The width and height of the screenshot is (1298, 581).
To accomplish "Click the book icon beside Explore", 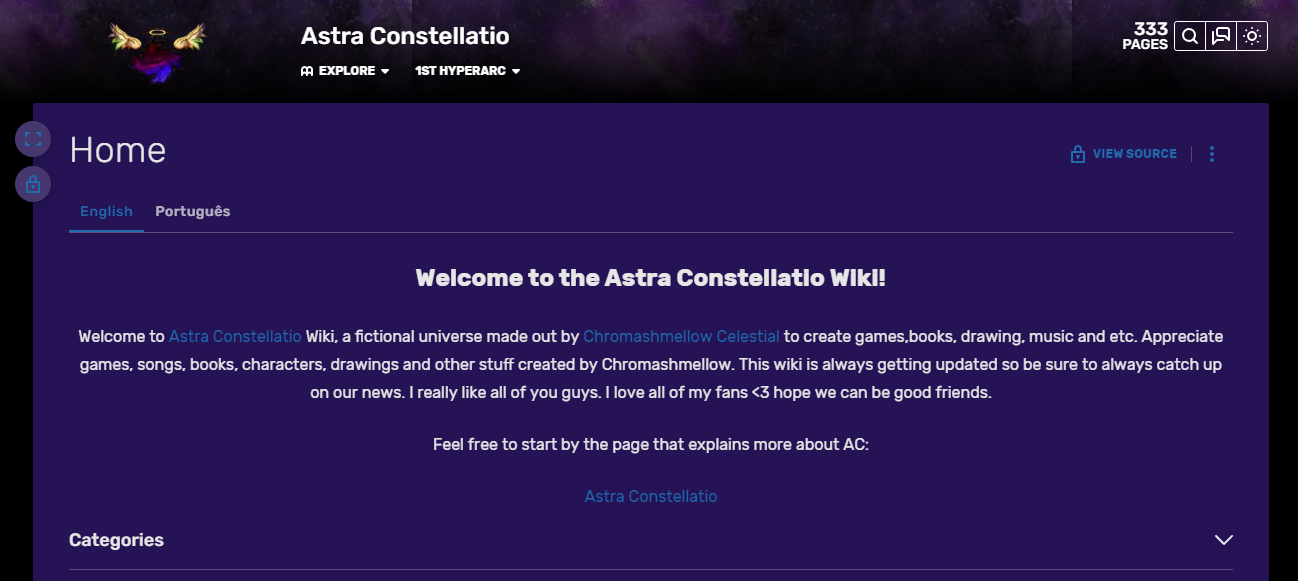I will 307,71.
